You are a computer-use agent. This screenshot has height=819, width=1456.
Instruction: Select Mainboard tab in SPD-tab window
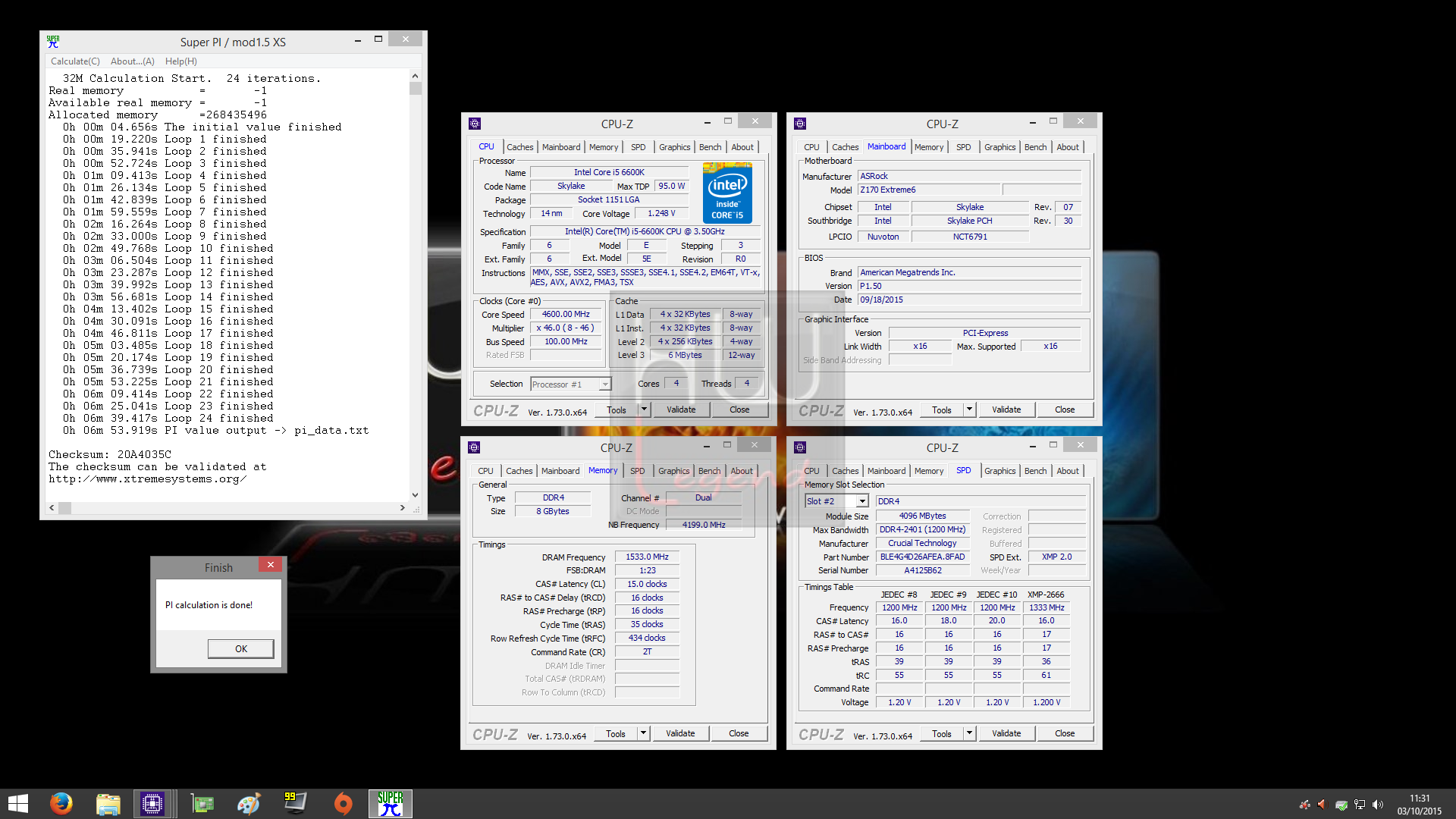[x=886, y=471]
